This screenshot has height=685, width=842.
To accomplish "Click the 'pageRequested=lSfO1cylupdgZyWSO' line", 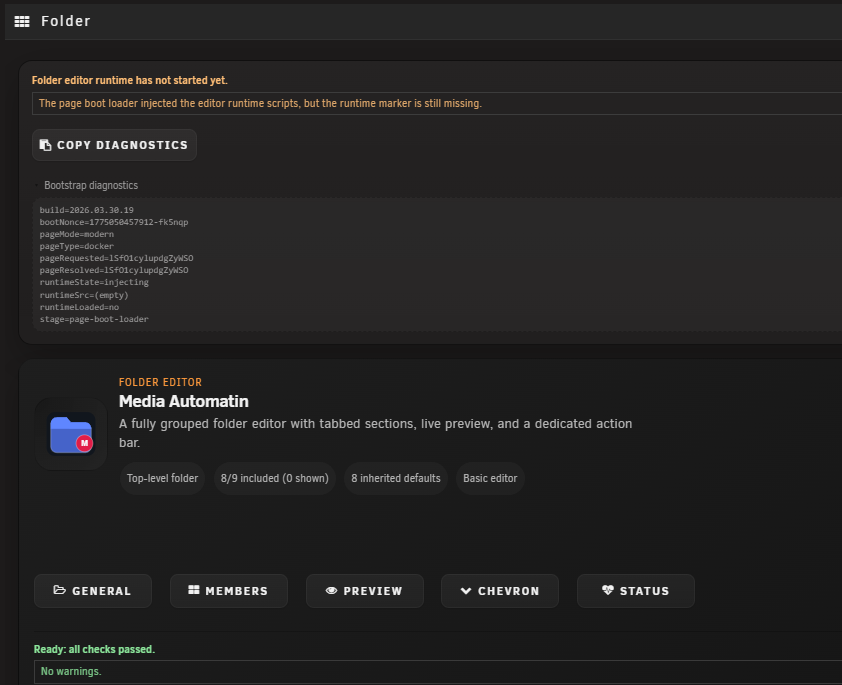I will (x=117, y=258).
